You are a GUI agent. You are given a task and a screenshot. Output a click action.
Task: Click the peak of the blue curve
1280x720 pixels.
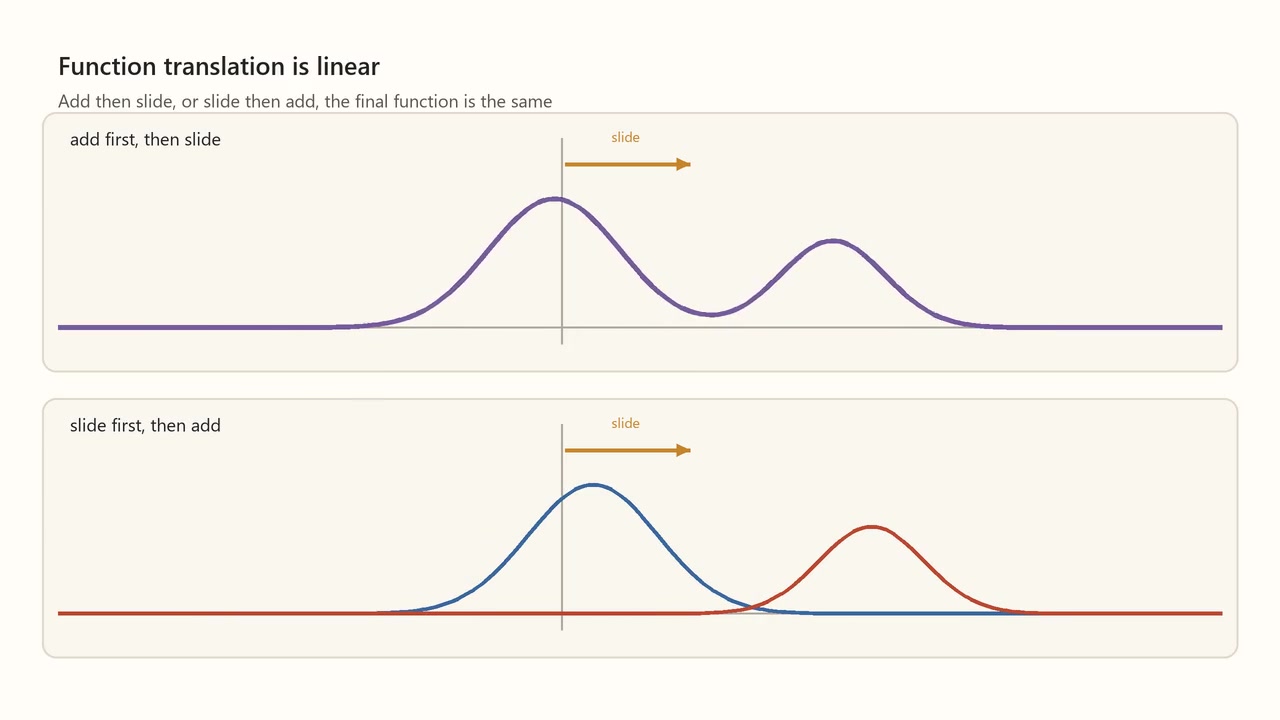click(x=594, y=485)
